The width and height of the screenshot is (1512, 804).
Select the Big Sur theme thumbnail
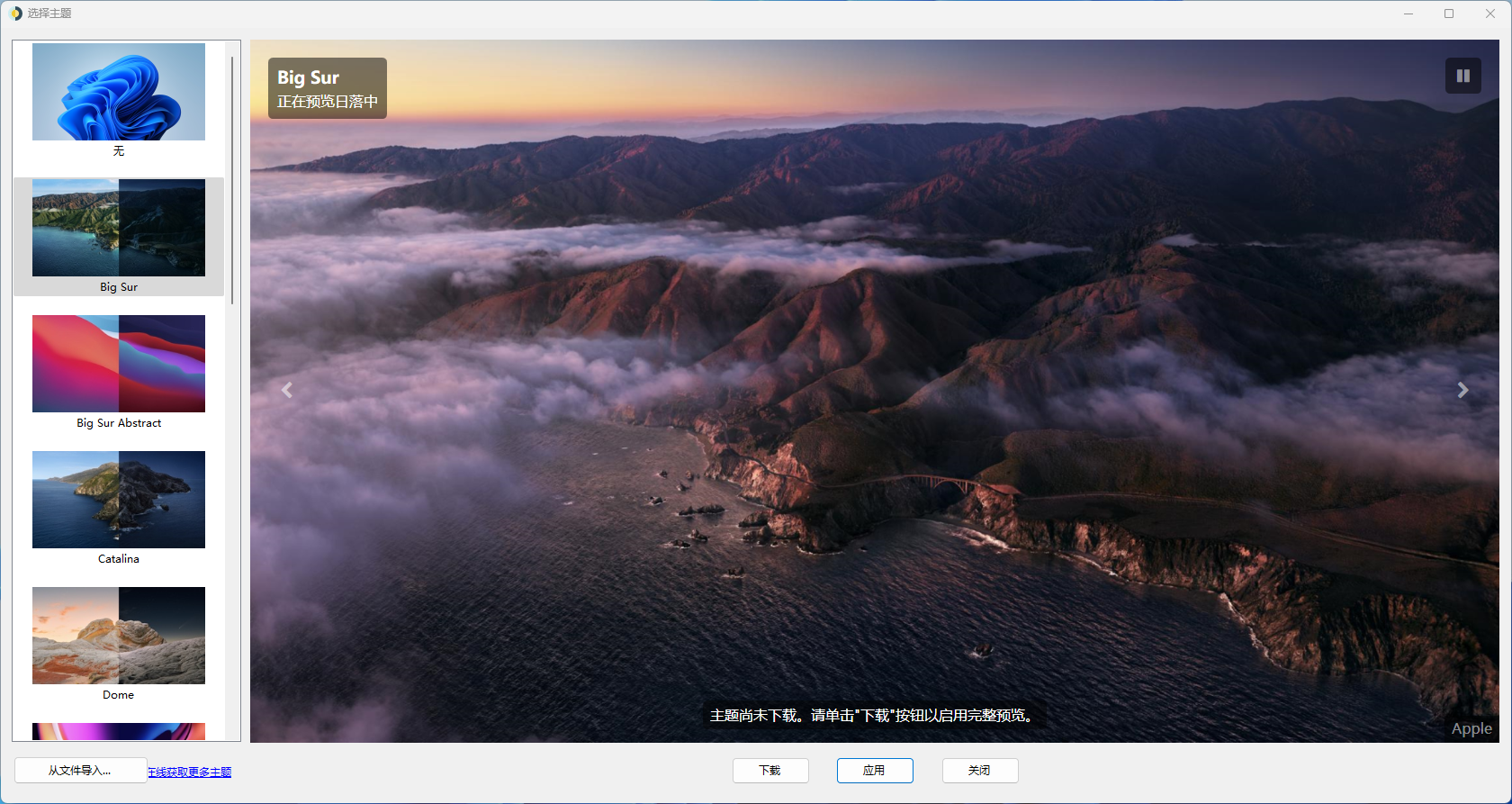coord(119,228)
